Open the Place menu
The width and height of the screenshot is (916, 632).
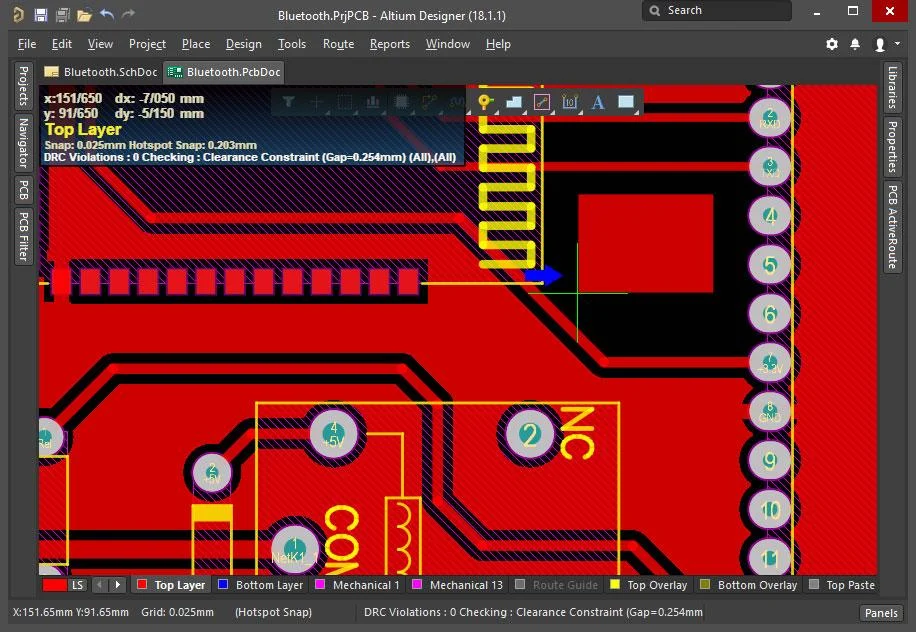(x=196, y=44)
